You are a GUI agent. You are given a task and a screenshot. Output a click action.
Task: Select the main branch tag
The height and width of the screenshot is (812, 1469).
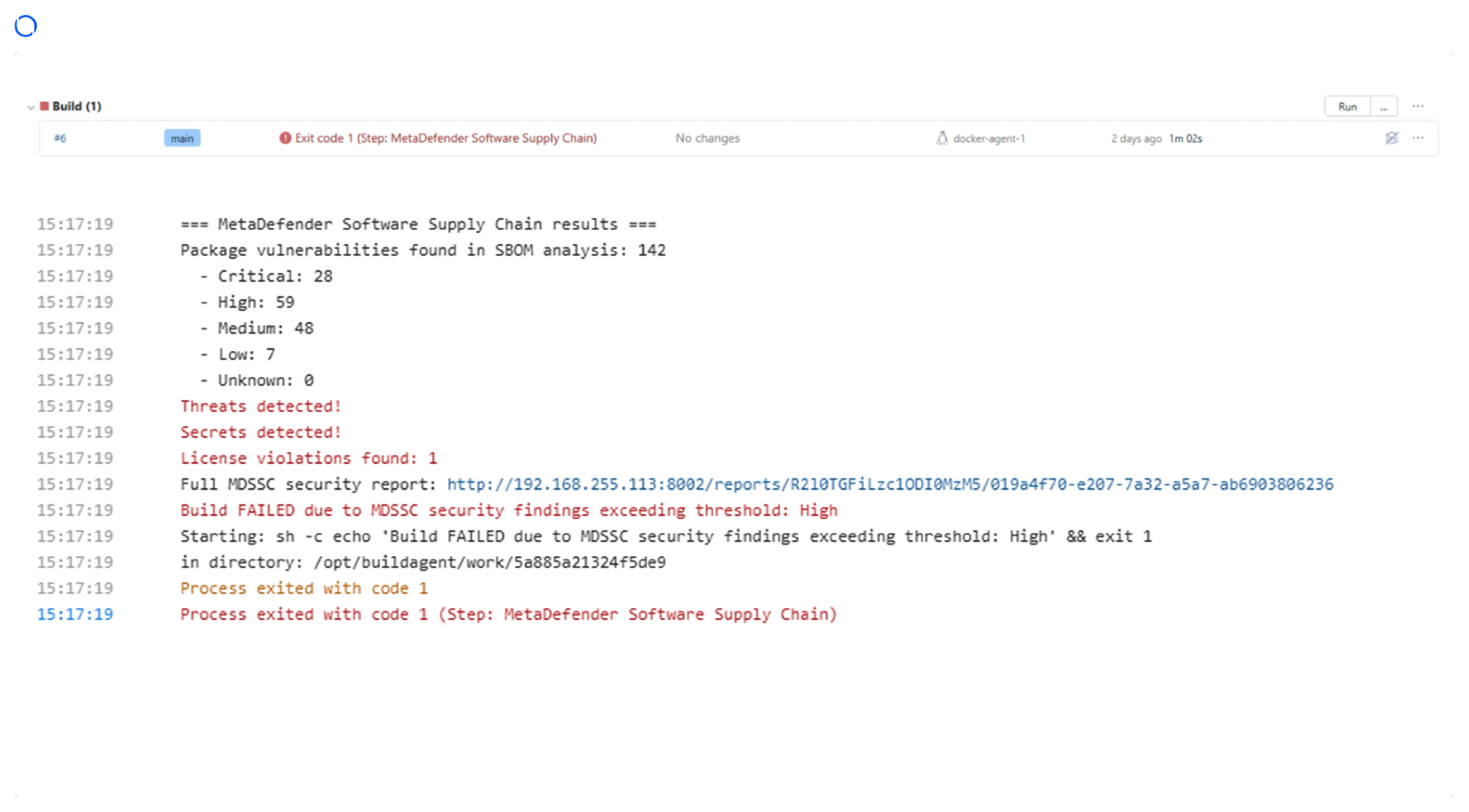click(182, 138)
